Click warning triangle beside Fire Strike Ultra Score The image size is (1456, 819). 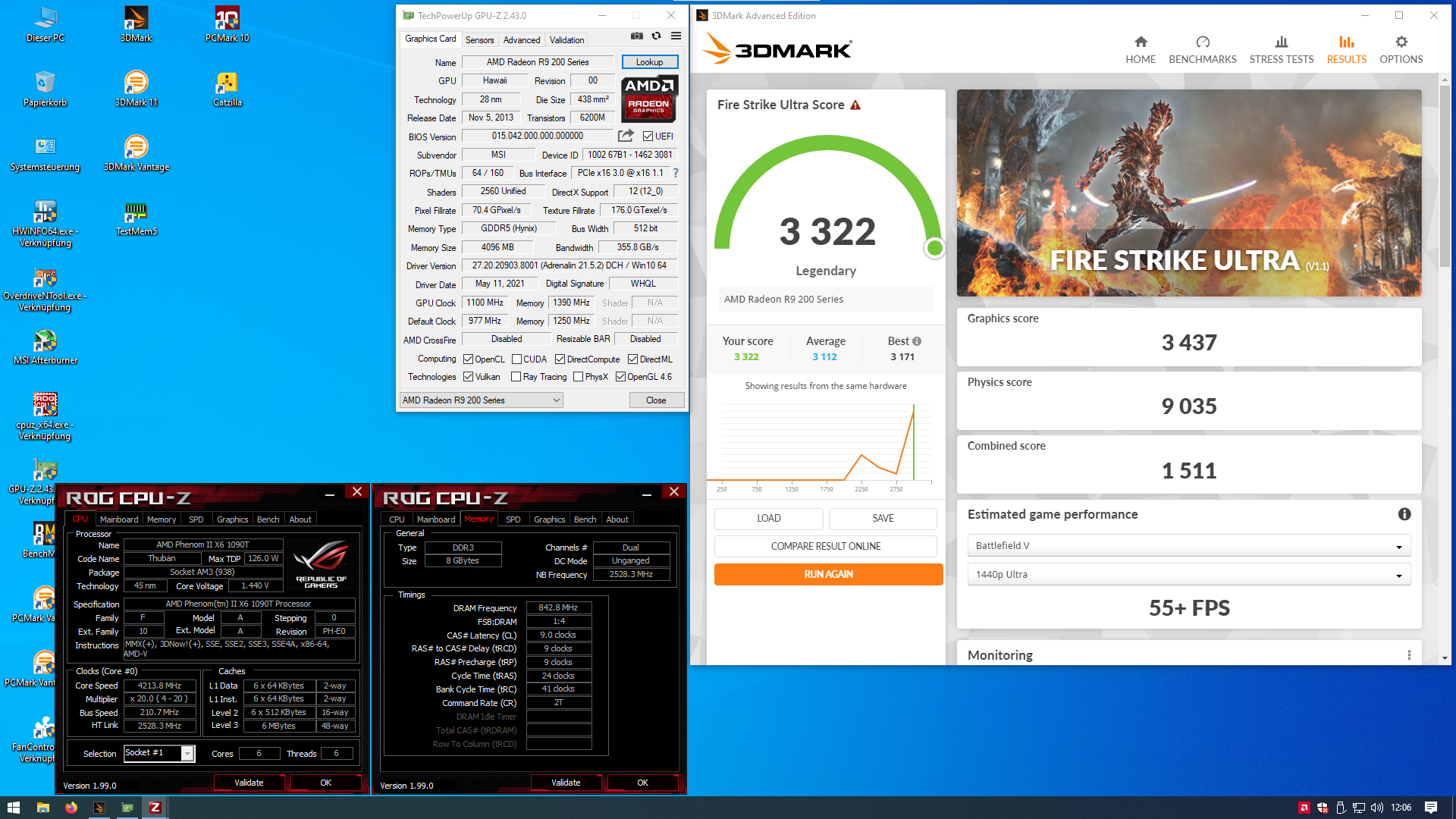[855, 105]
